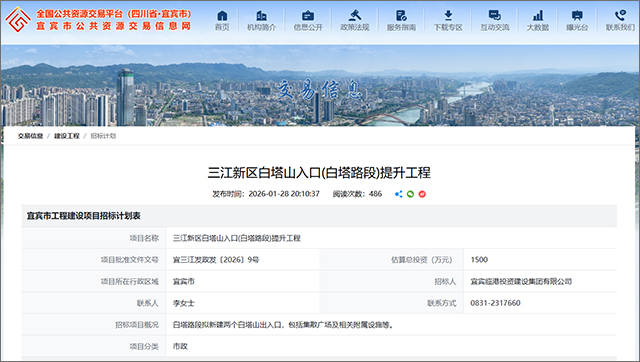The image size is (640, 362).
Task: Go to 建设工程 breadcrumb
Action: coord(67,136)
